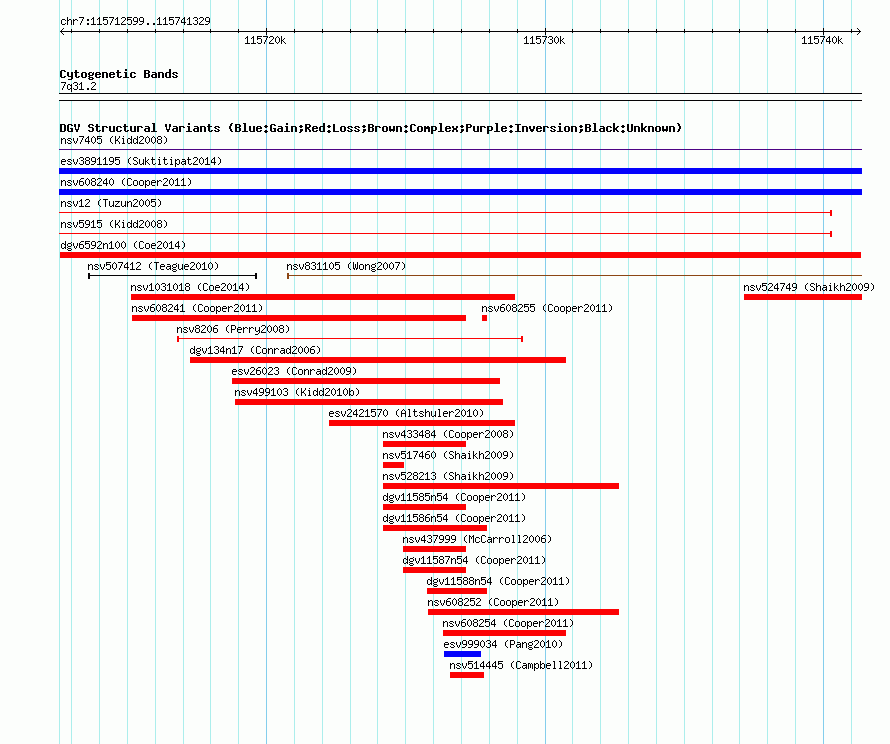Click the esv2421570 (Altshuler2010) label
This screenshot has width=890, height=744.
coord(406,413)
